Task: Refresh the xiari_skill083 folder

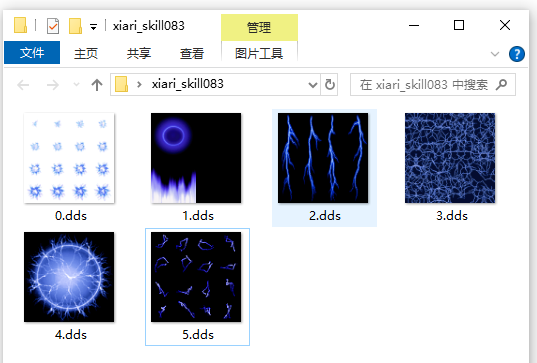Action: pos(329,85)
